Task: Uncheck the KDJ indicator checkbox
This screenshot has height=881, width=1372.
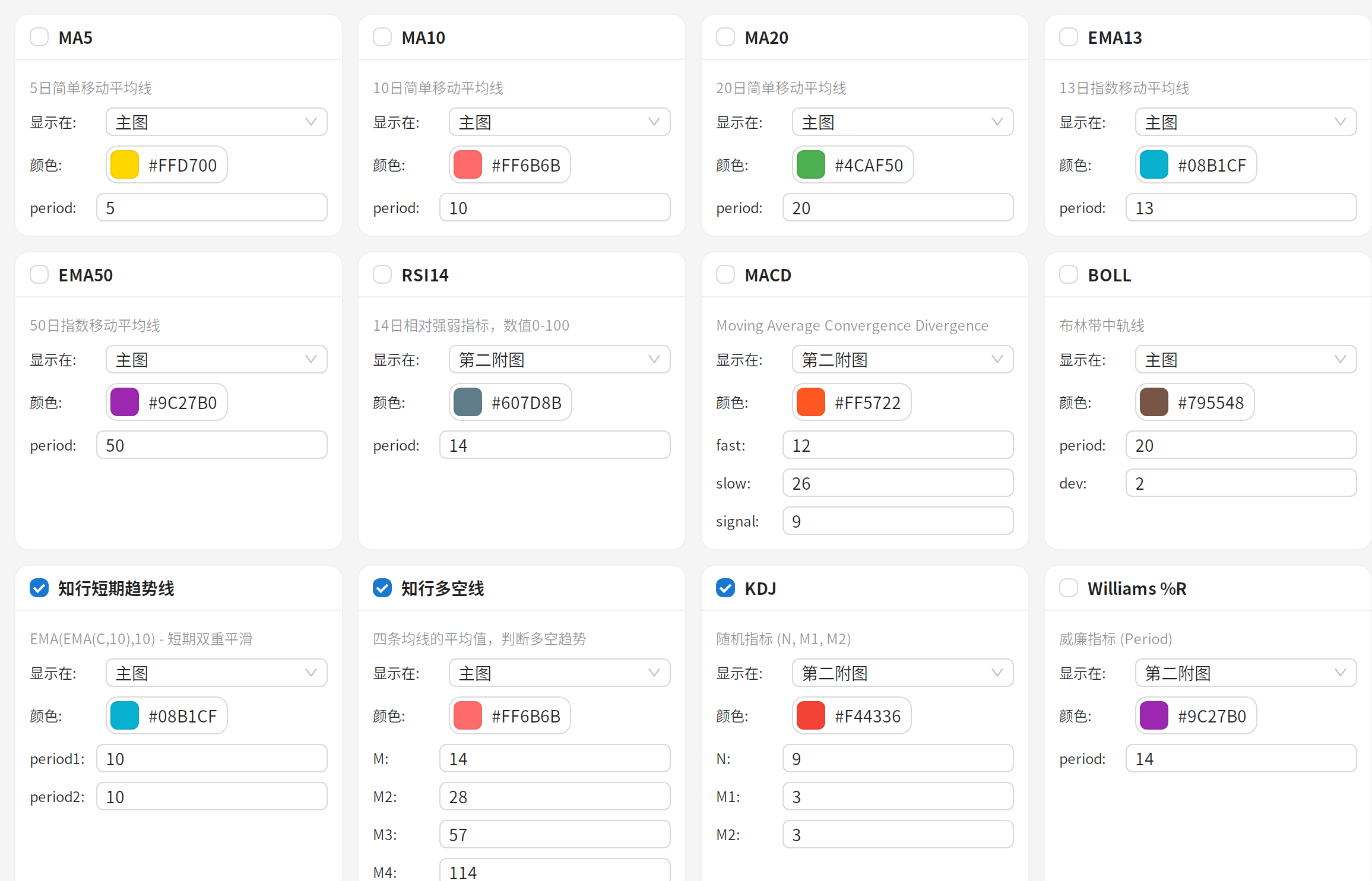Action: click(725, 588)
